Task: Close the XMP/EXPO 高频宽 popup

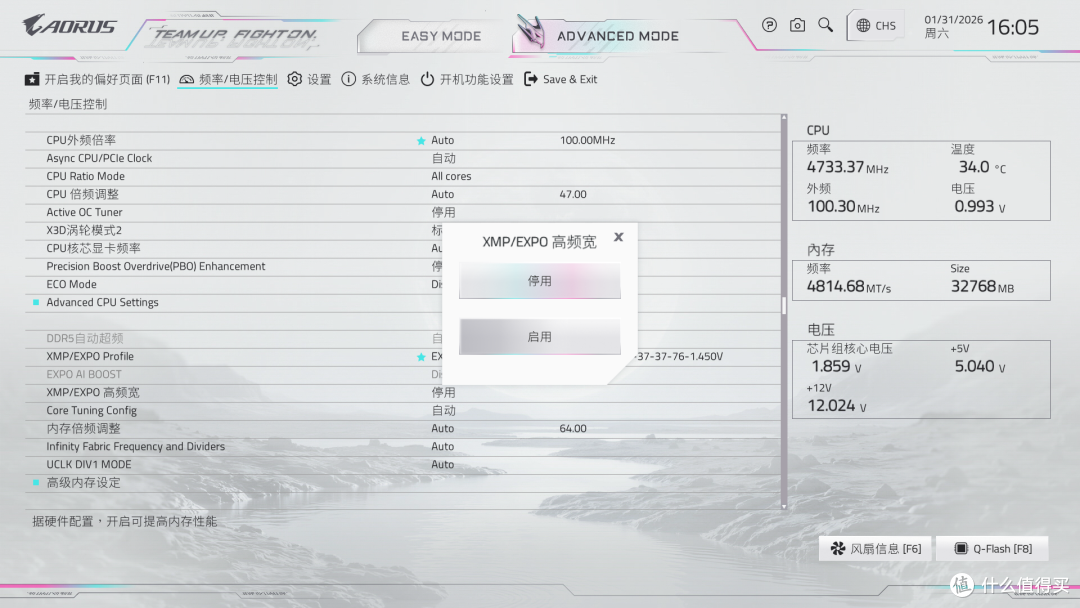Action: [619, 237]
